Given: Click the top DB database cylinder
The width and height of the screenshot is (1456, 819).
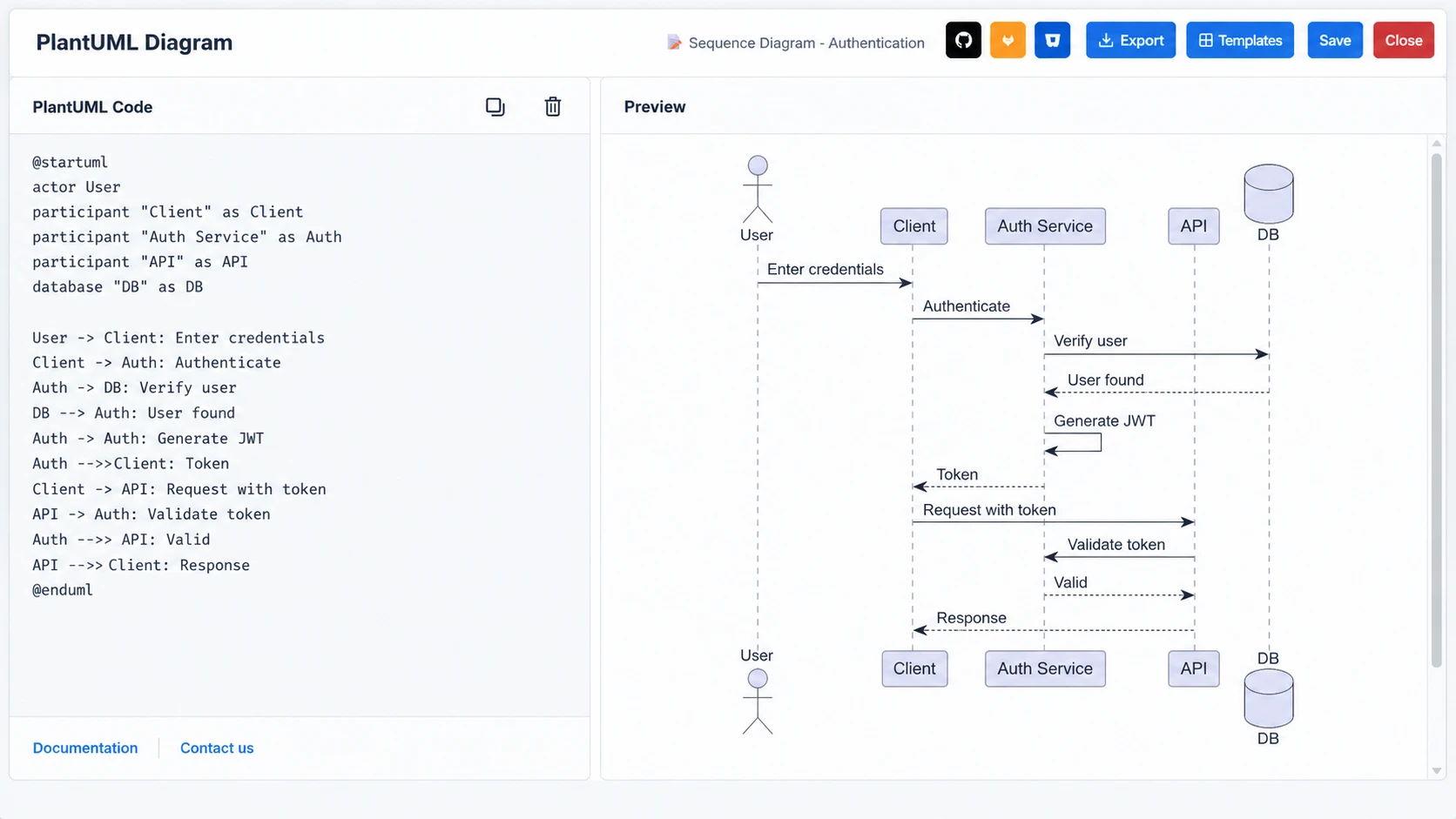Looking at the screenshot, I should click(x=1269, y=193).
